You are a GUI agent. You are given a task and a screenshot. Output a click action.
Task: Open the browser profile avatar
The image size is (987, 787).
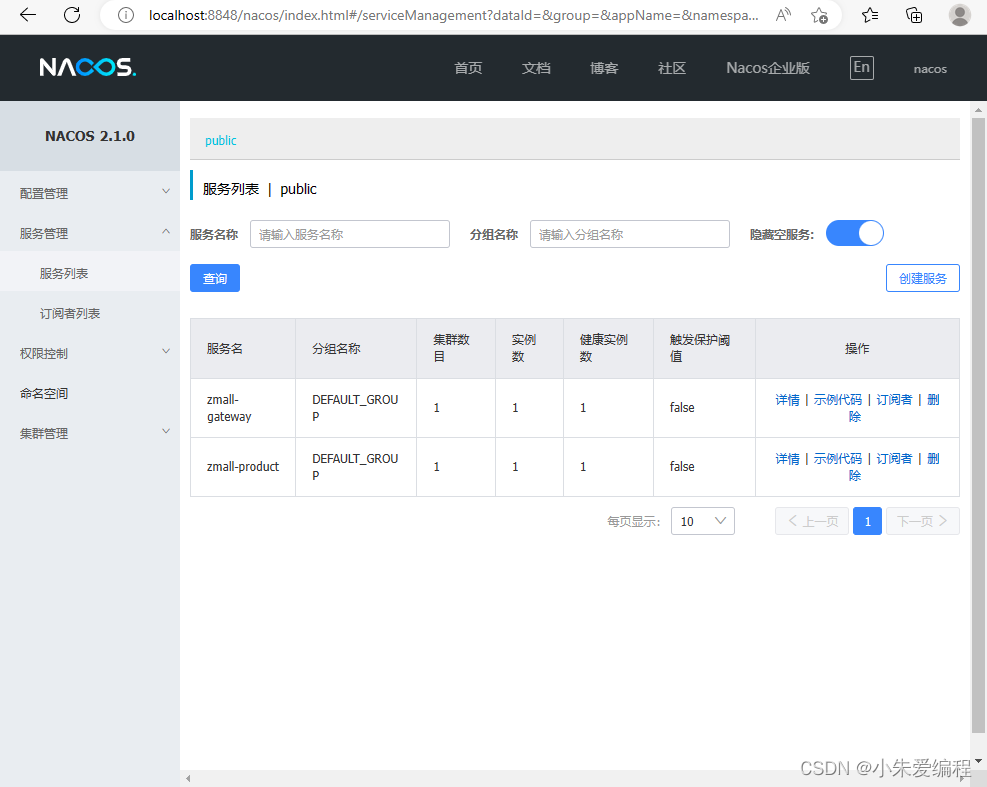[x=959, y=15]
